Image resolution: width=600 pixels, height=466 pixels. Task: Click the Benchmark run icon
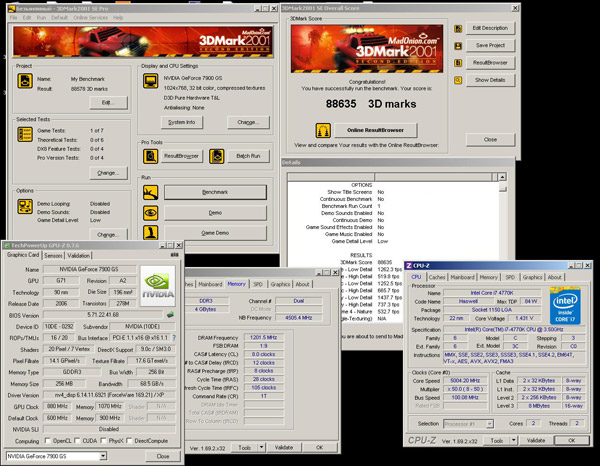point(151,191)
